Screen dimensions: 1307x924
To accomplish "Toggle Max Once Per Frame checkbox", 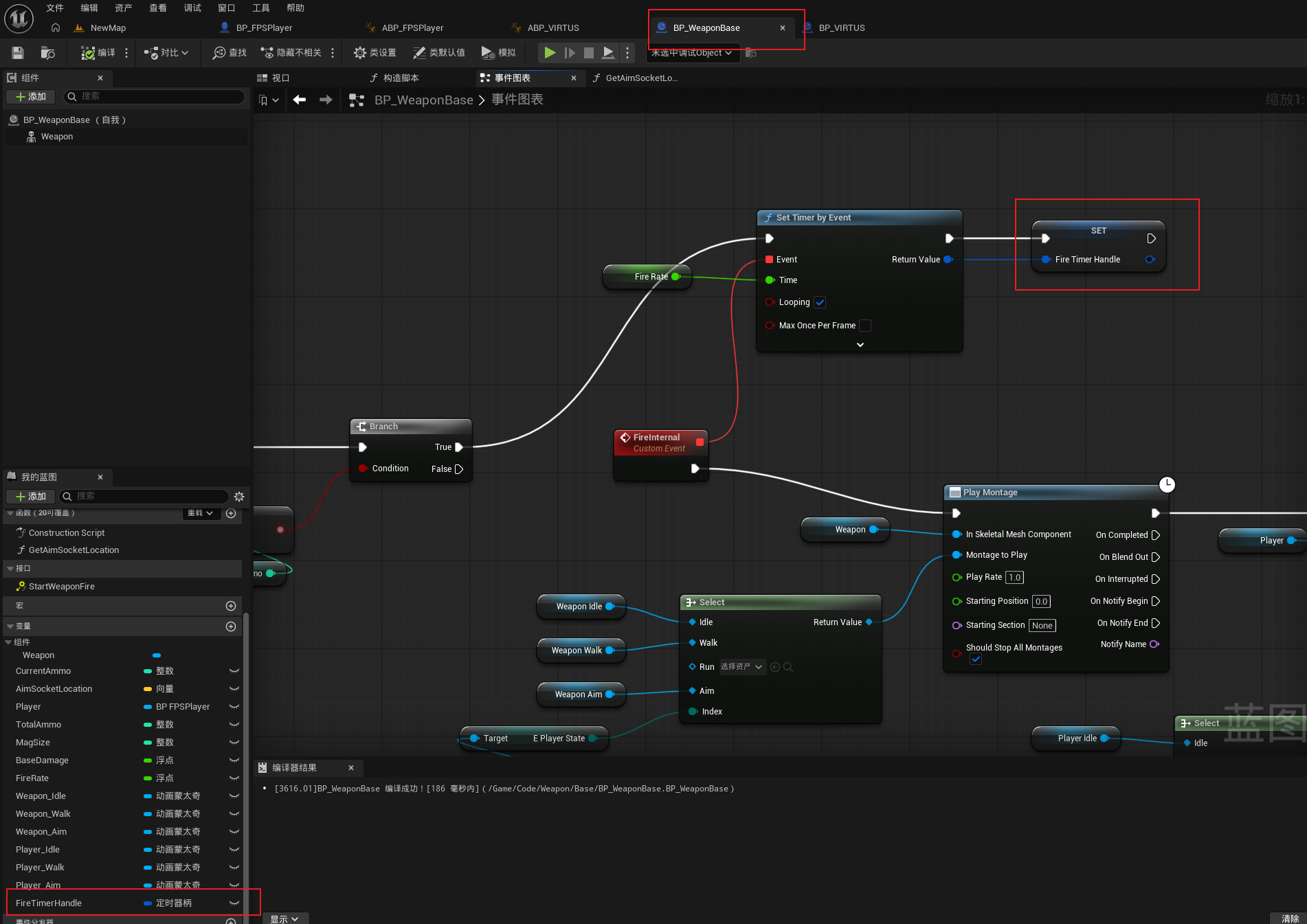I will coord(865,326).
